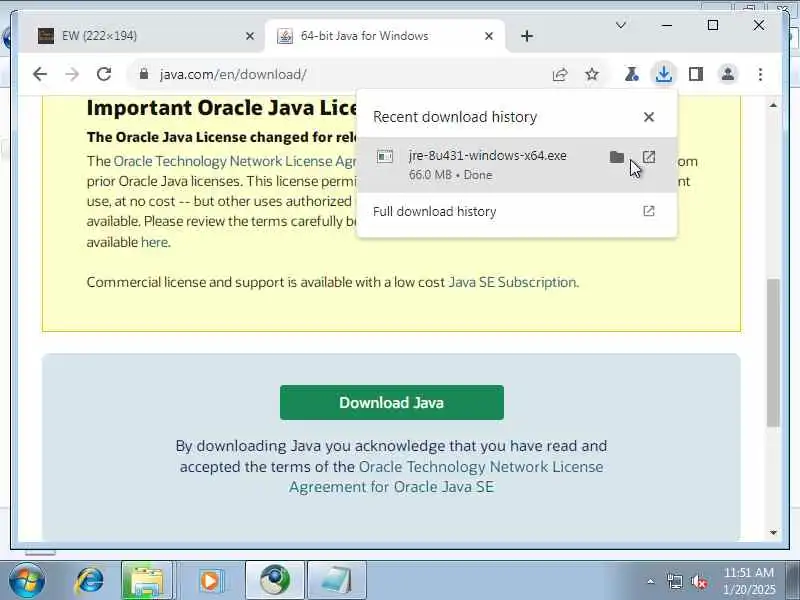Click the forward navigation arrow

[72, 74]
